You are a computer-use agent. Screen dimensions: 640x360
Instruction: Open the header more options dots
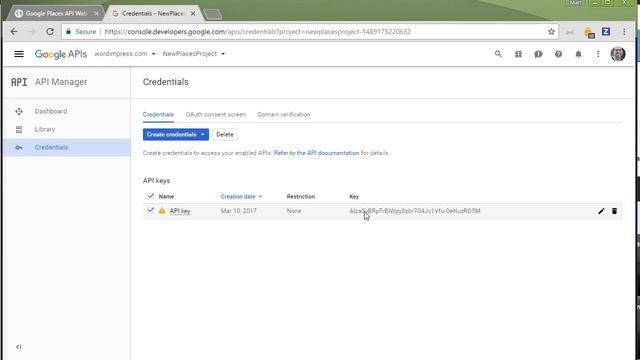(598, 54)
